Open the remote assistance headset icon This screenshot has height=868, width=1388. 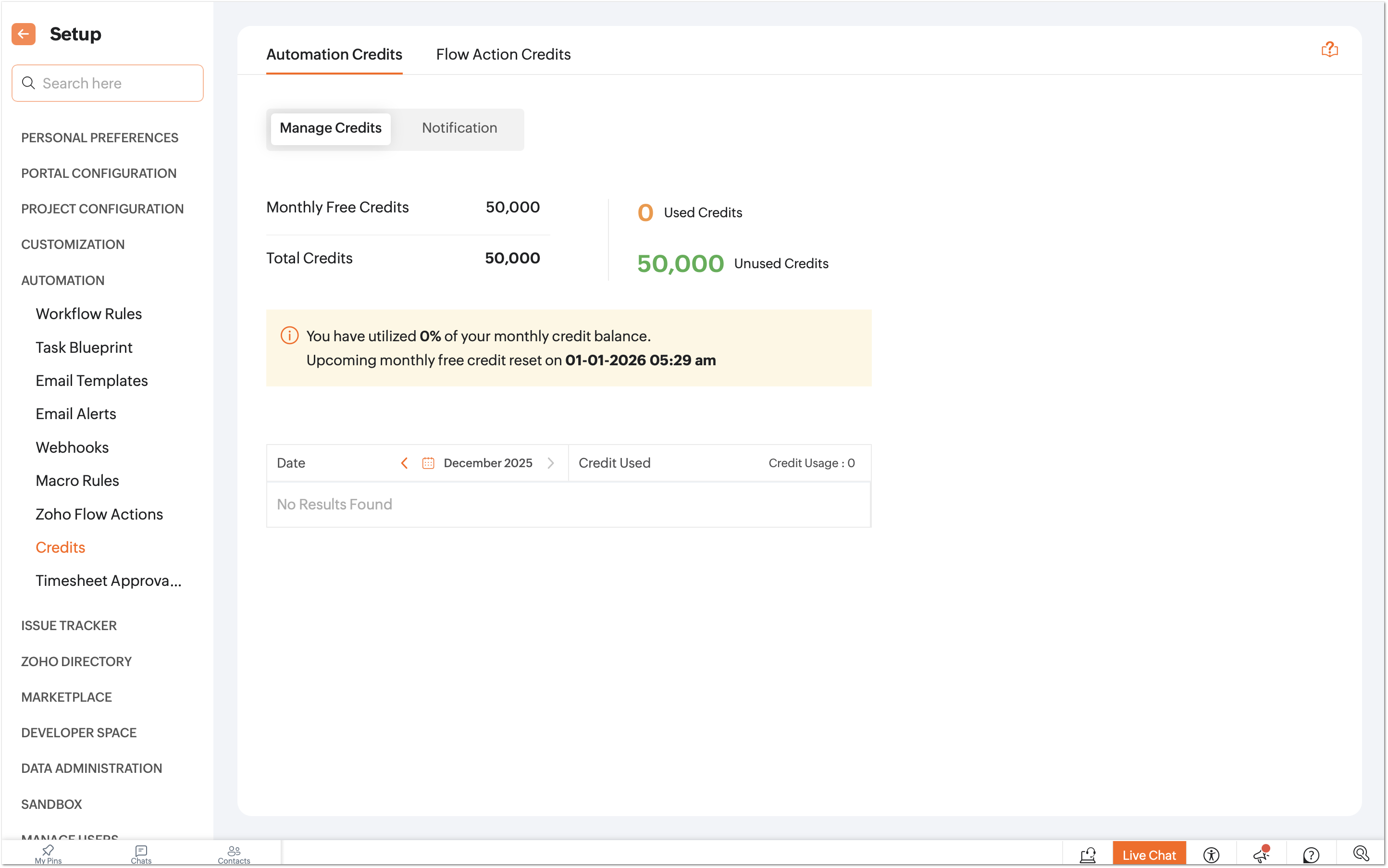(x=1088, y=854)
